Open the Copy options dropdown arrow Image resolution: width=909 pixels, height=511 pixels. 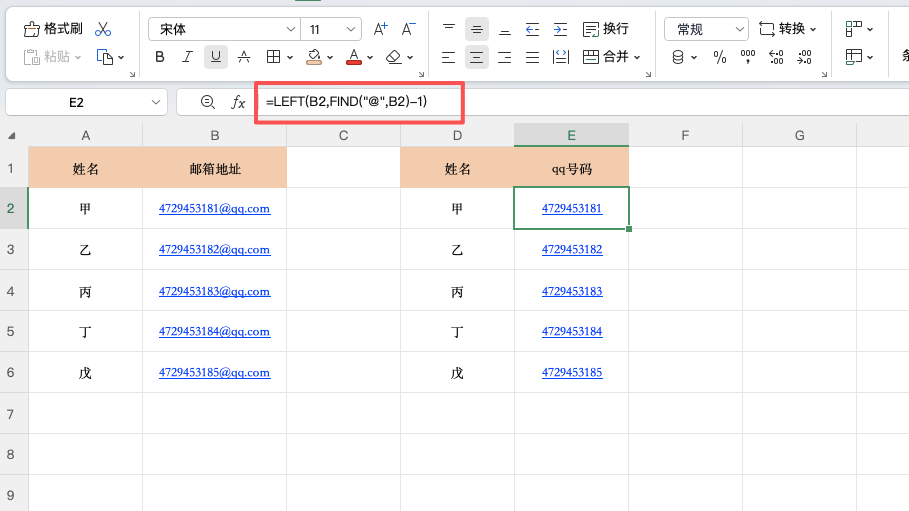(121, 57)
